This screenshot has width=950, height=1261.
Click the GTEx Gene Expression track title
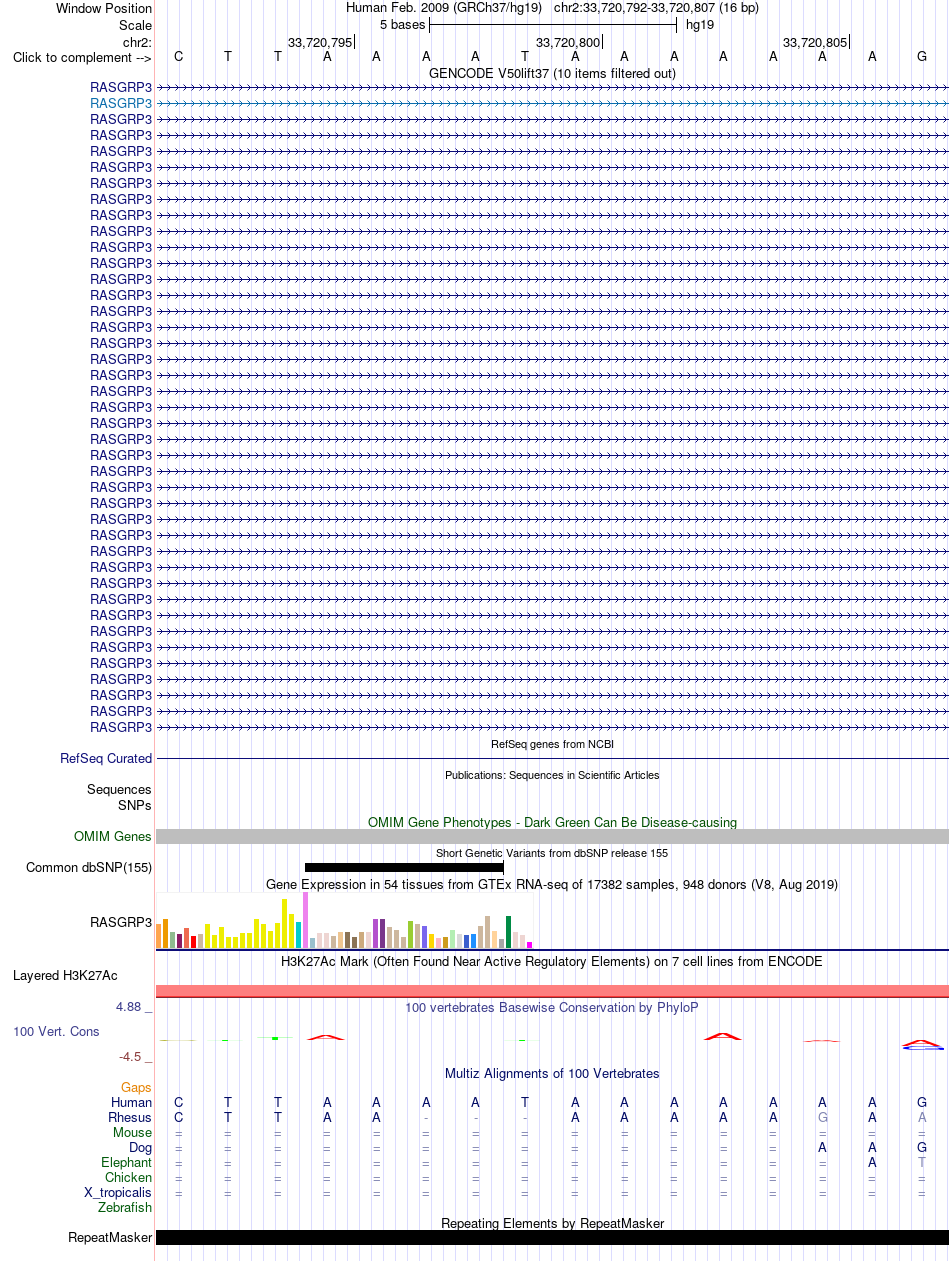pyautogui.click(x=552, y=885)
